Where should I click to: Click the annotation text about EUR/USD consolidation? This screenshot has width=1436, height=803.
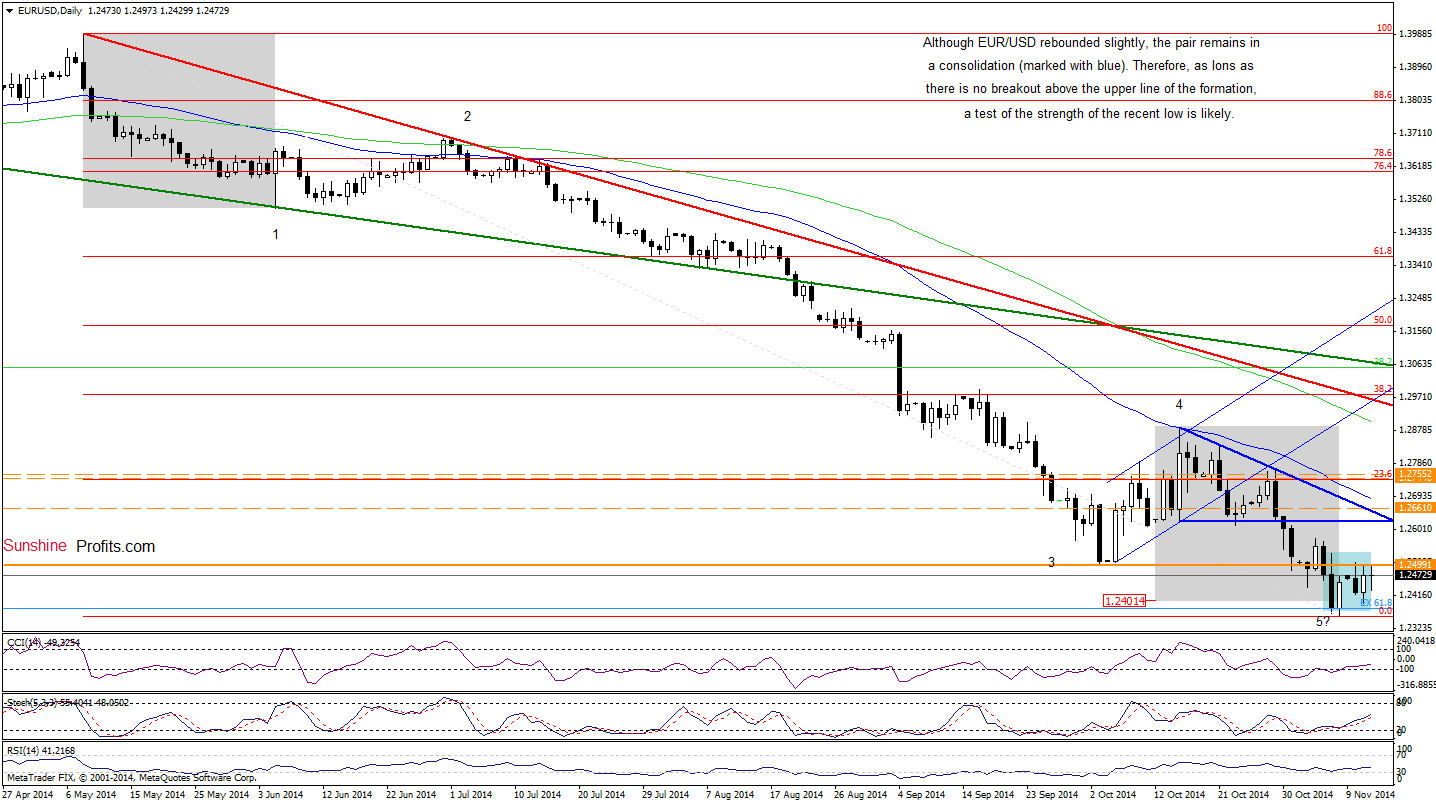tap(1091, 79)
